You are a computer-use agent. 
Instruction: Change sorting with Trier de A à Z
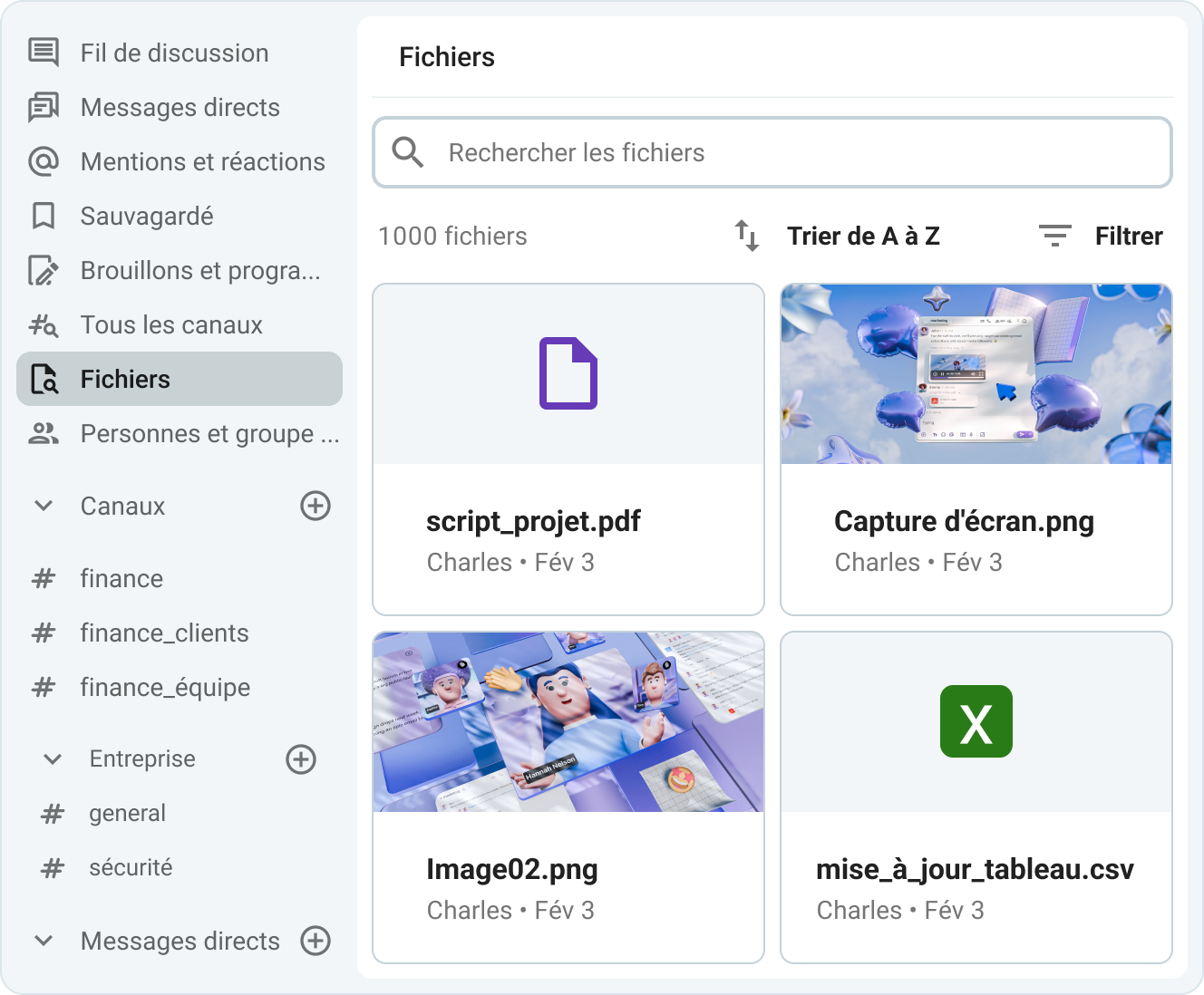863,236
